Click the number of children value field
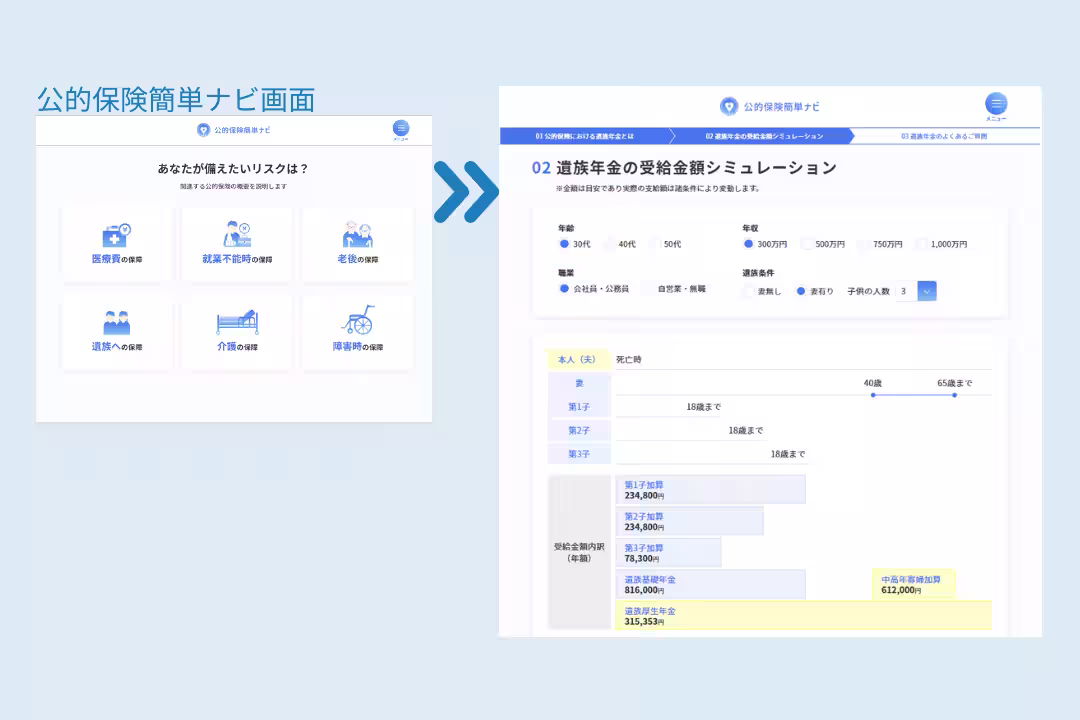This screenshot has height=720, width=1080. tap(904, 291)
